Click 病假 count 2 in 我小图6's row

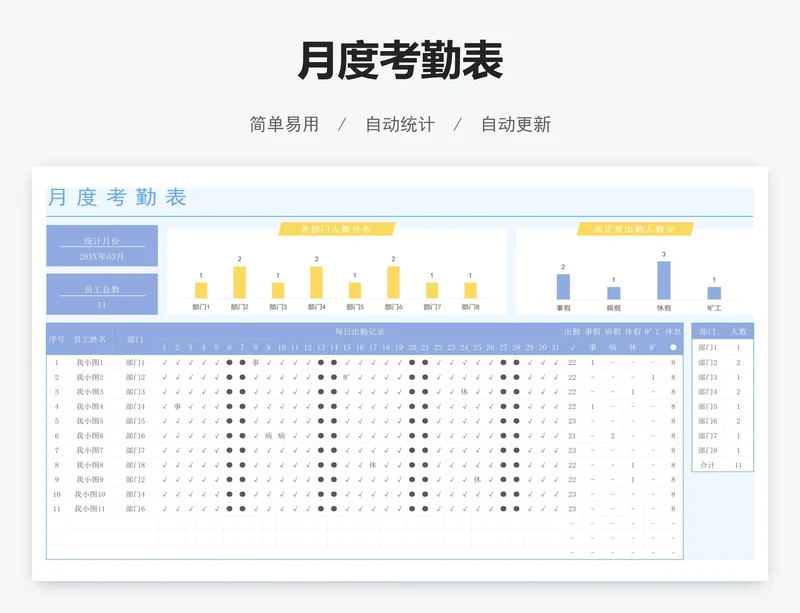point(612,435)
